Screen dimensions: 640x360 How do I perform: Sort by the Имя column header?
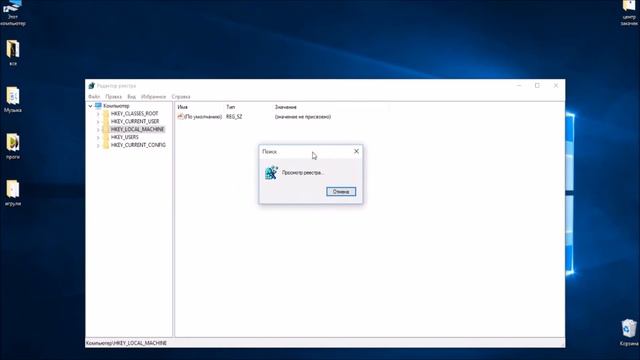pos(182,107)
